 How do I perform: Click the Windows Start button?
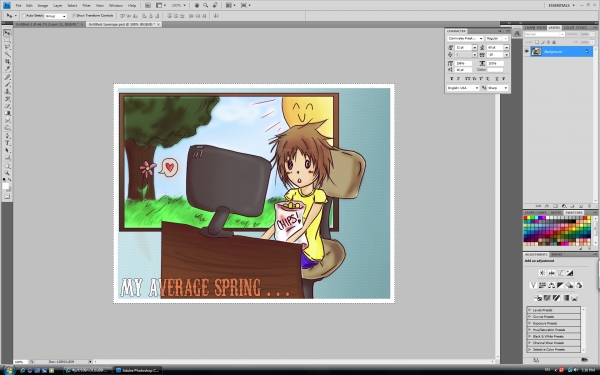[8, 370]
